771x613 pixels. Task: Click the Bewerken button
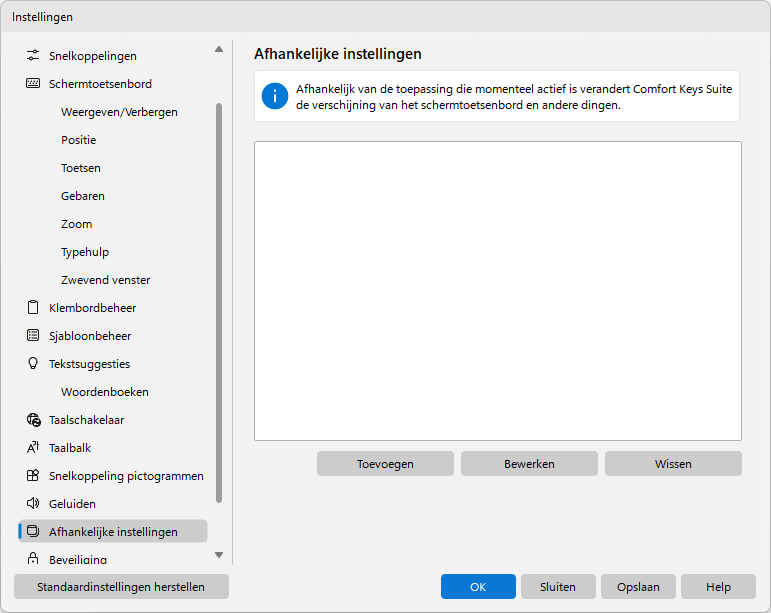point(529,464)
